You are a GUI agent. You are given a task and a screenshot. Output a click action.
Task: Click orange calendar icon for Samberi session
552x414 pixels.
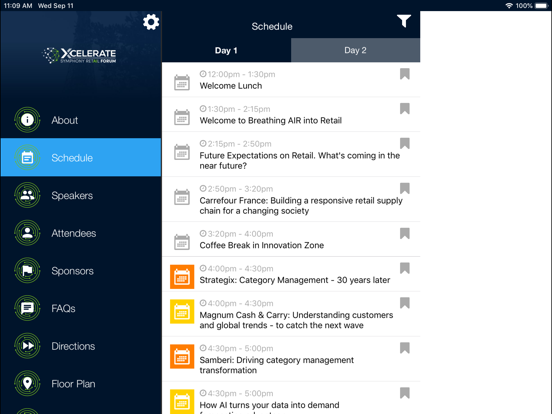coord(182,357)
